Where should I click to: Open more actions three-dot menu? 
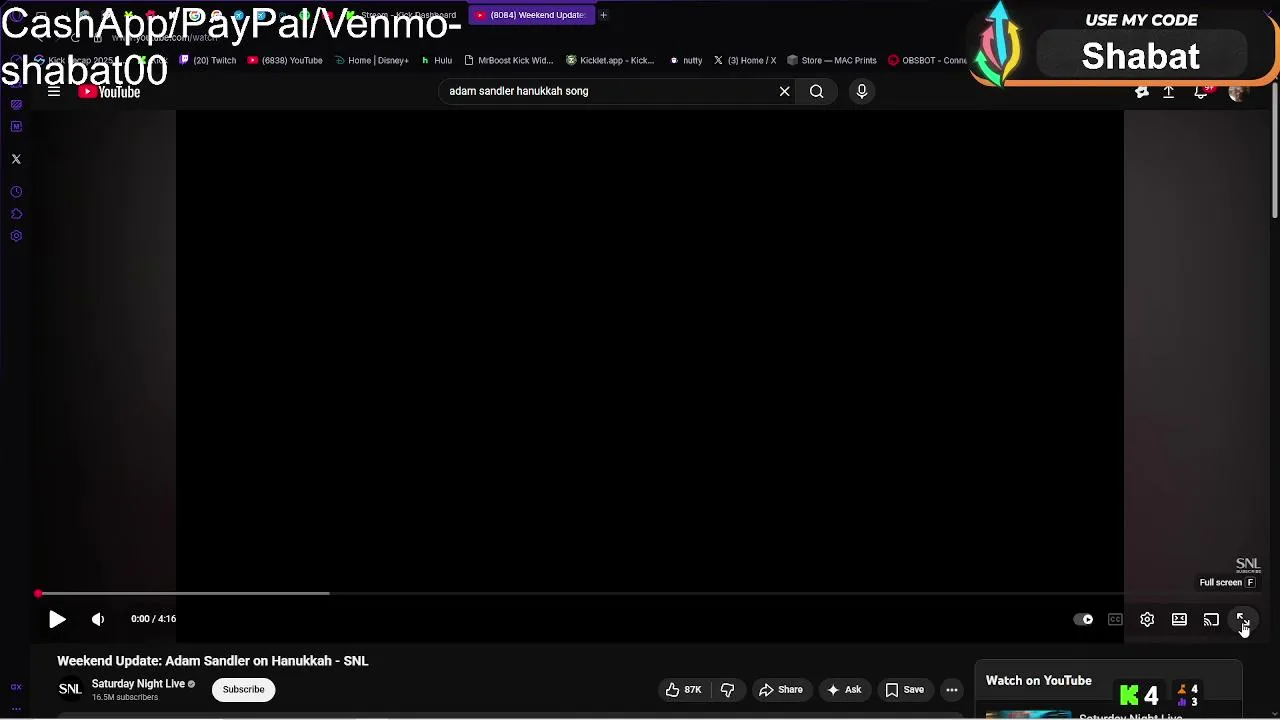(952, 690)
